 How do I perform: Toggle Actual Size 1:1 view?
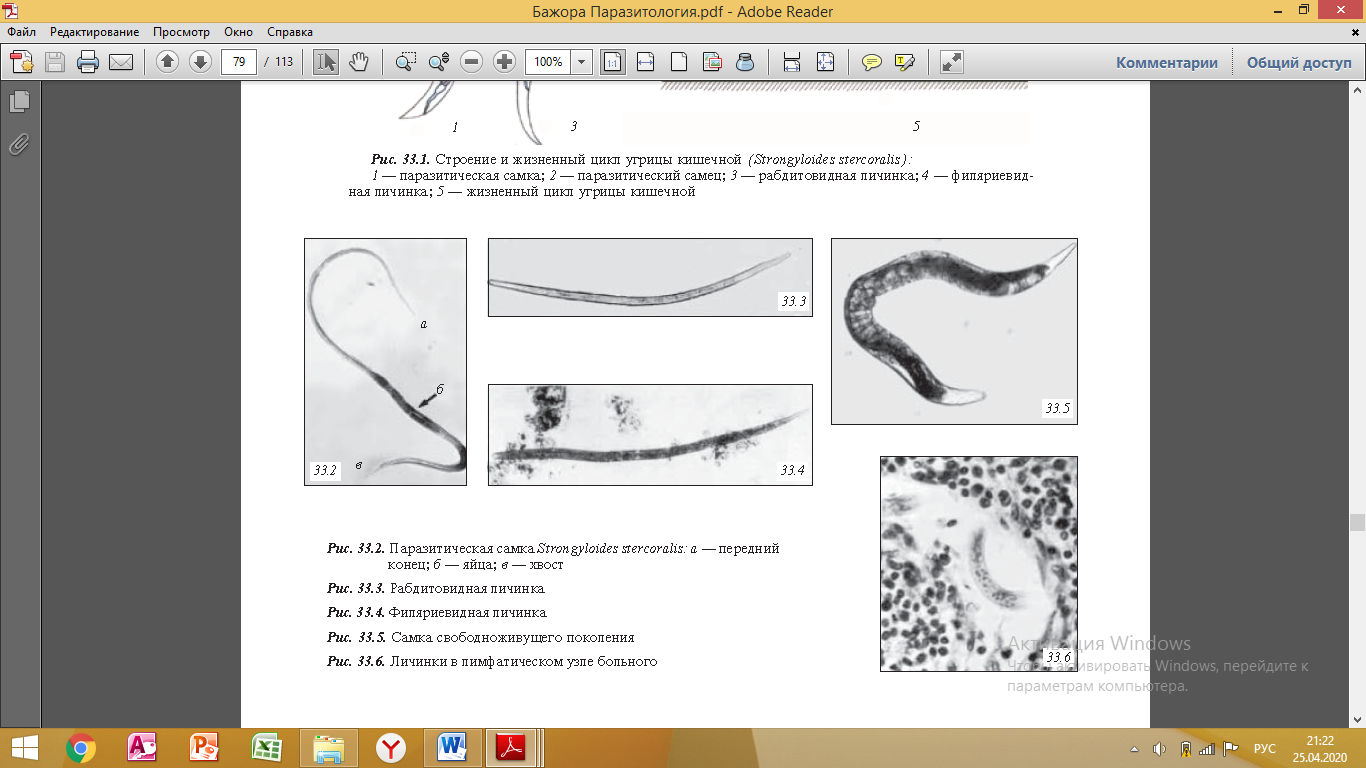tap(612, 62)
